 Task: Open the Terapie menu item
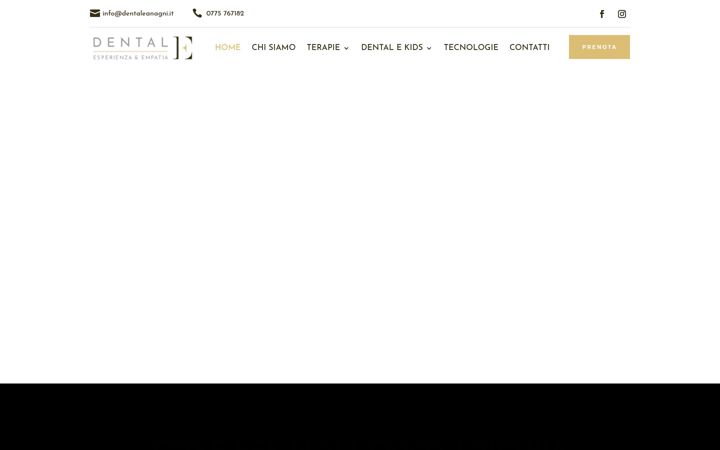coord(323,47)
